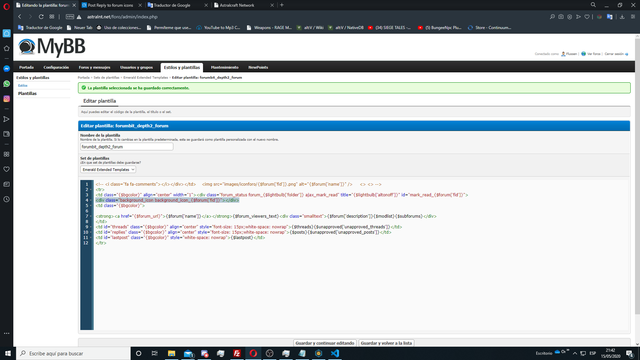Click the address bar snapshot camera icon
Screen dimensions: 640x360
[x=561, y=17]
